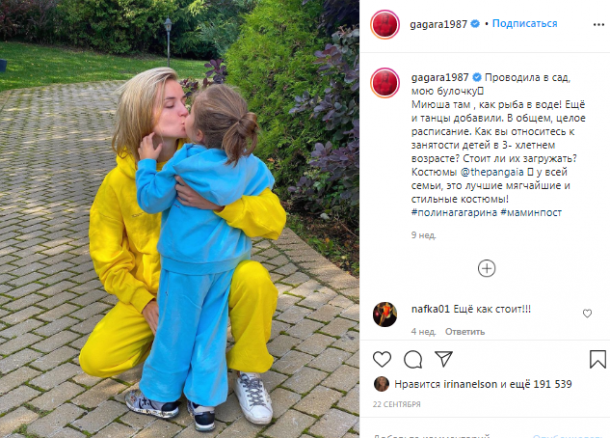Screen dimensions: 610x438
Task: Like the post with the heart icon
Action: pyautogui.click(x=382, y=359)
